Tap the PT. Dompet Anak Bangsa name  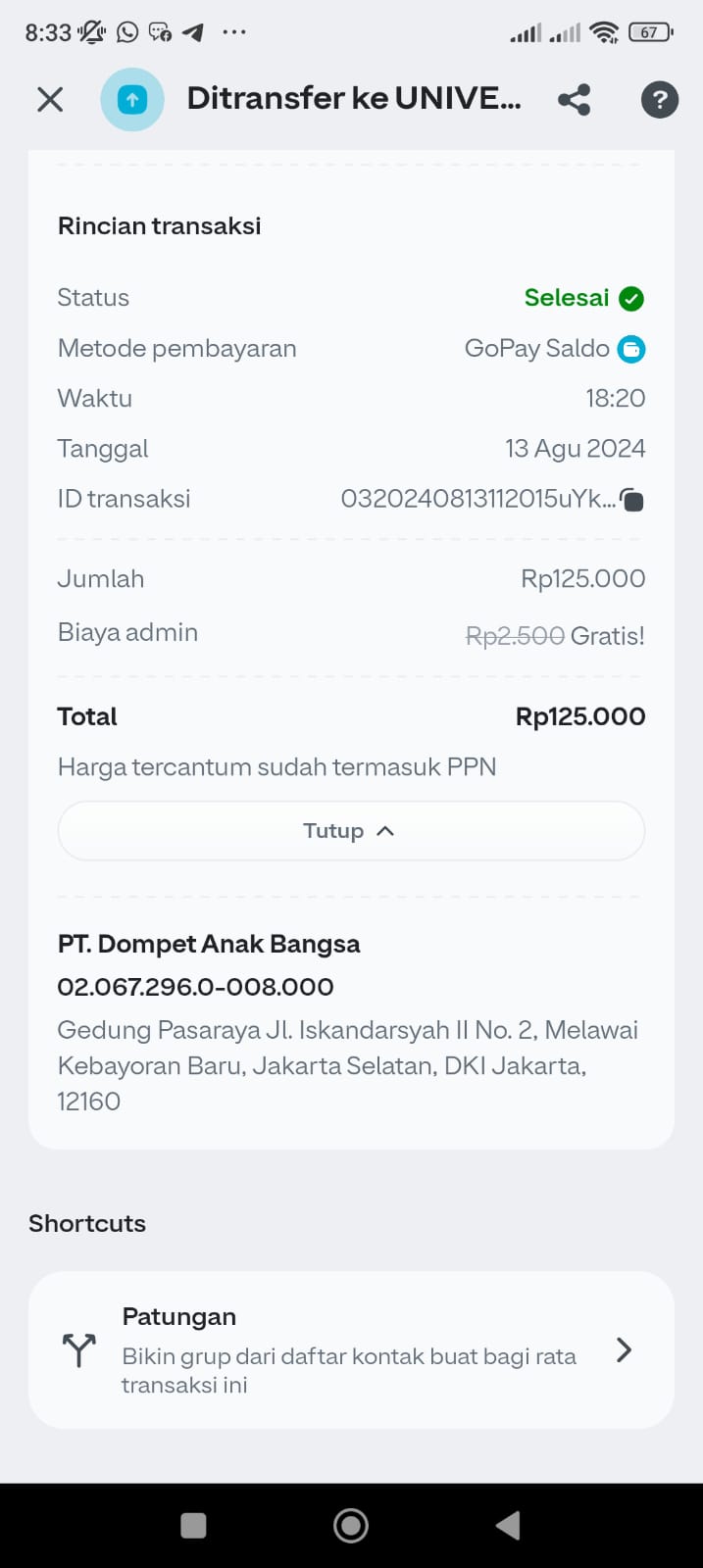coord(209,944)
